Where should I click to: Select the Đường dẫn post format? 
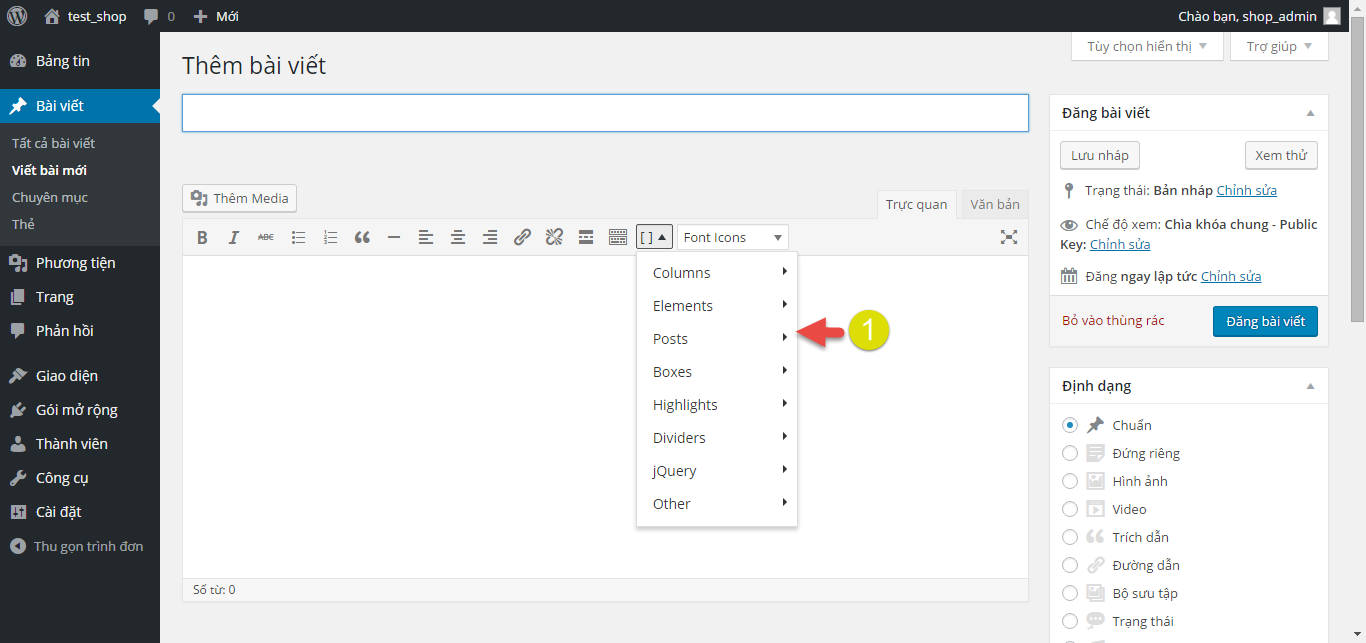pos(1070,565)
